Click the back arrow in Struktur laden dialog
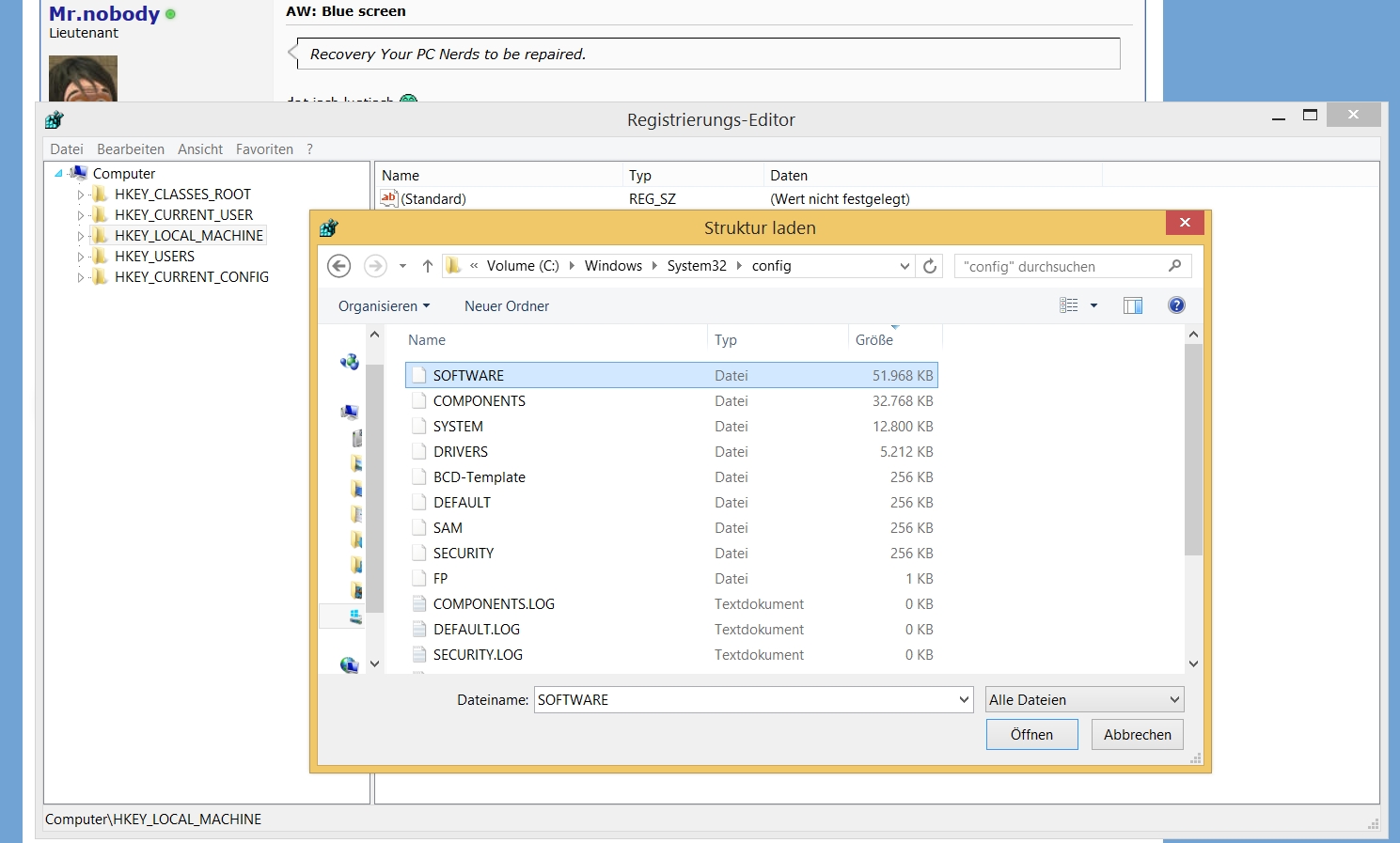The width and height of the screenshot is (1400, 843). [x=339, y=266]
